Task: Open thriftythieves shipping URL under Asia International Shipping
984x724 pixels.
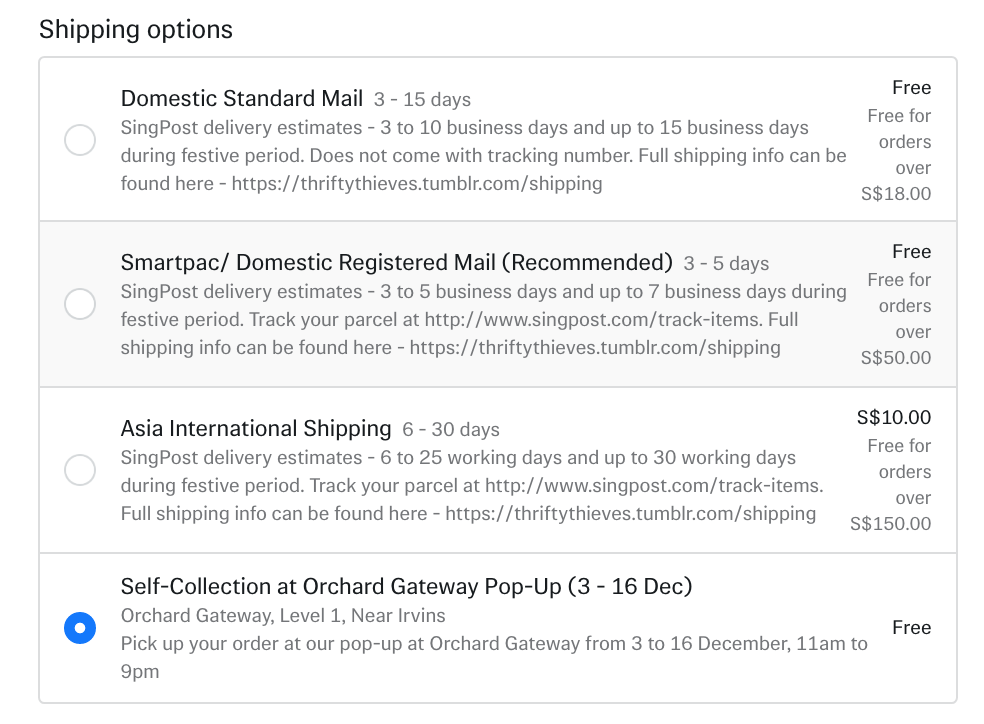Action: (630, 514)
